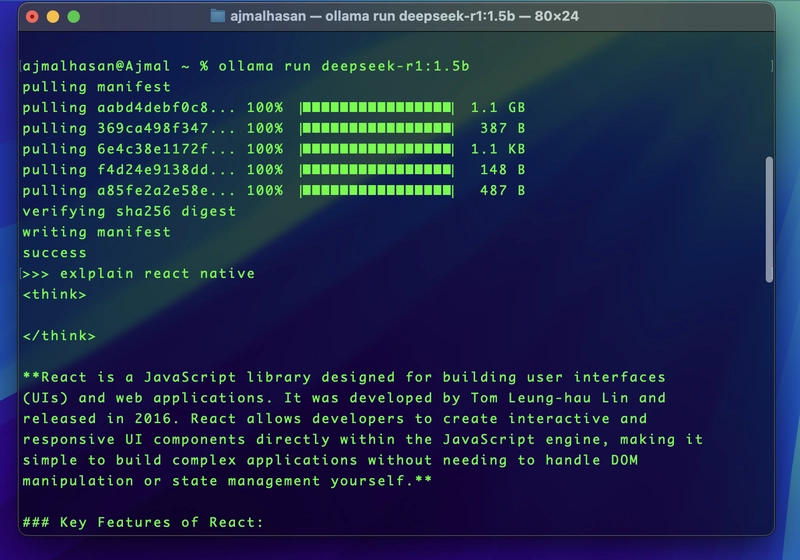The image size is (800, 560).
Task: Click the line starting 'simple to build complex'
Action: (x=330, y=461)
